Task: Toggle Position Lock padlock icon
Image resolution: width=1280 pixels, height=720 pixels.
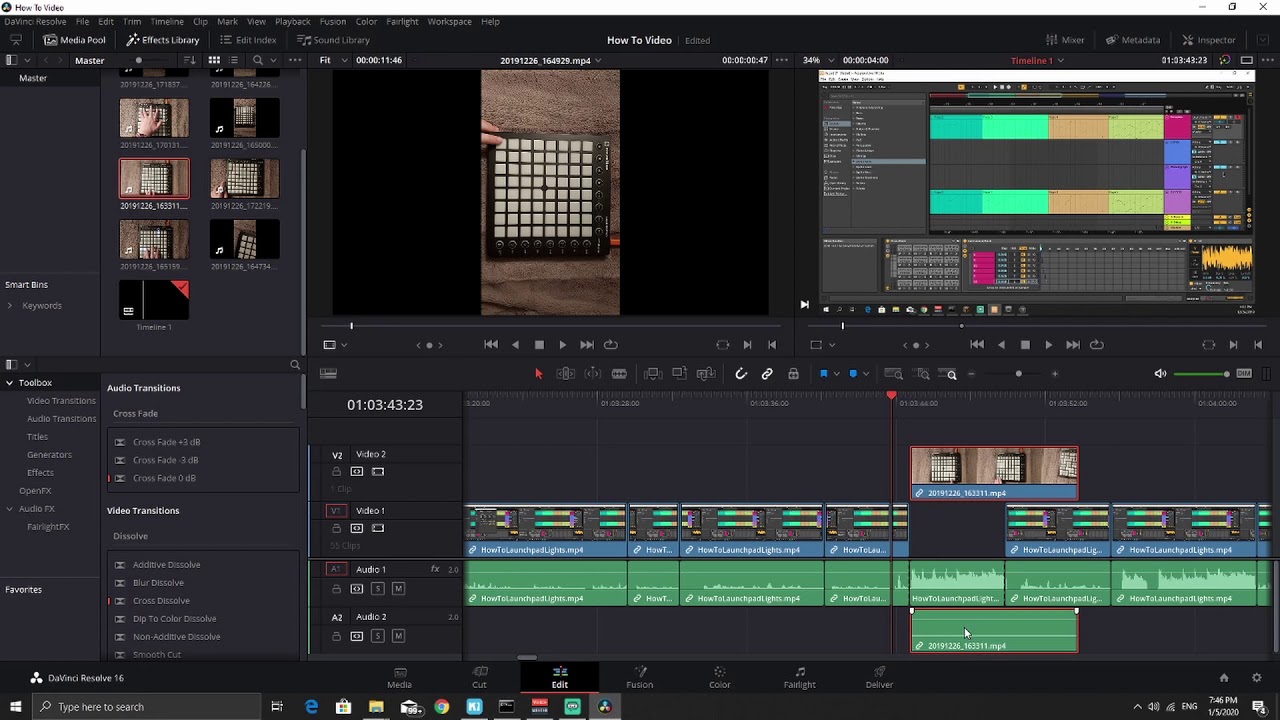Action: pyautogui.click(x=793, y=374)
